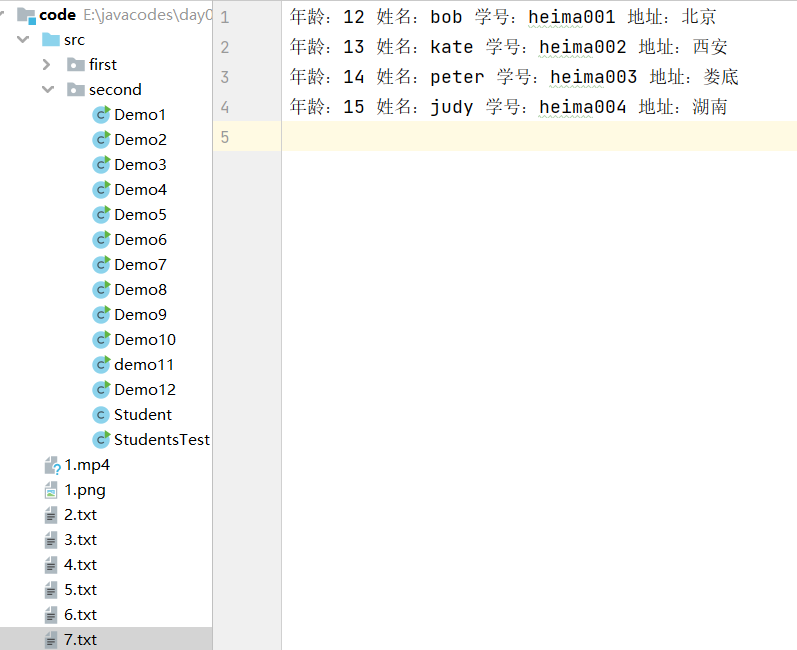Click the src source folder icon
Viewport: 797px width, 650px height.
(x=51, y=40)
